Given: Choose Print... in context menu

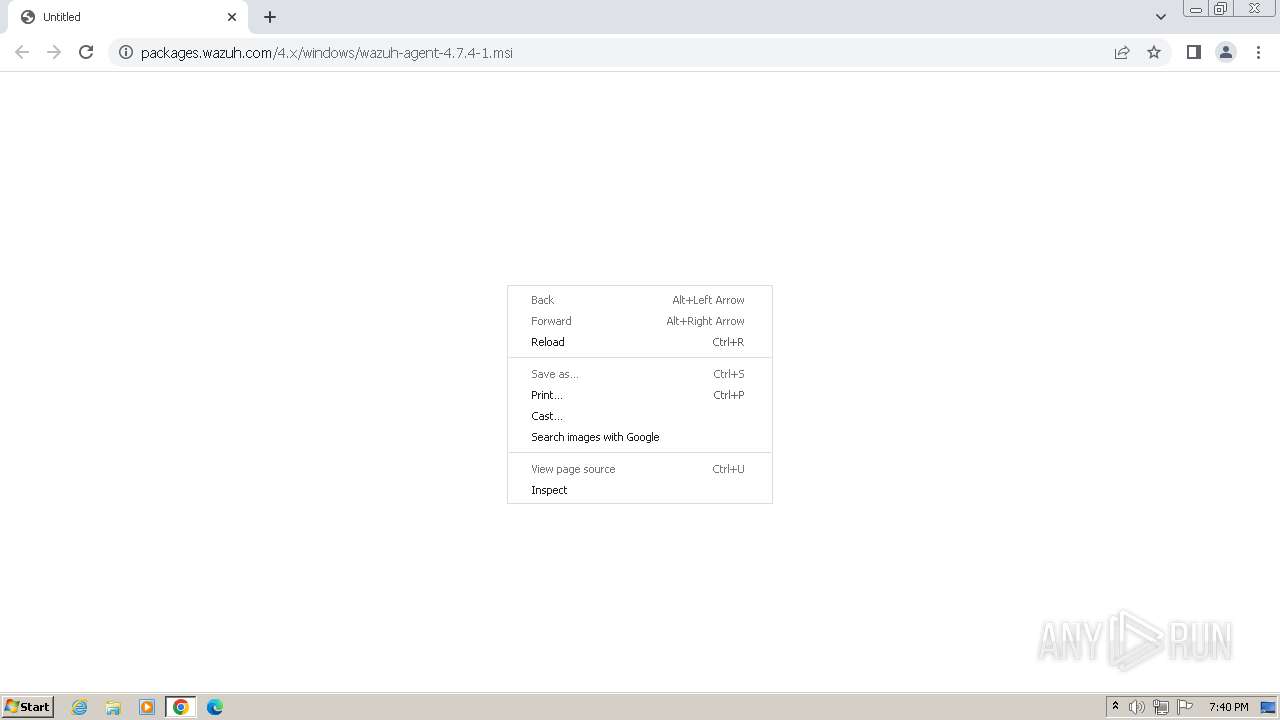Looking at the screenshot, I should pyautogui.click(x=640, y=395).
